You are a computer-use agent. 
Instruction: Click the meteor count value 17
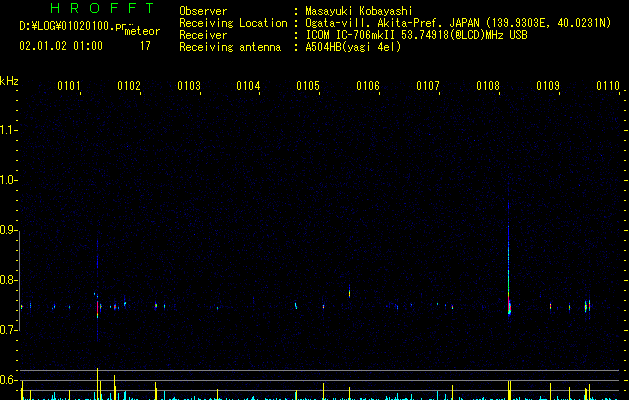click(x=145, y=46)
